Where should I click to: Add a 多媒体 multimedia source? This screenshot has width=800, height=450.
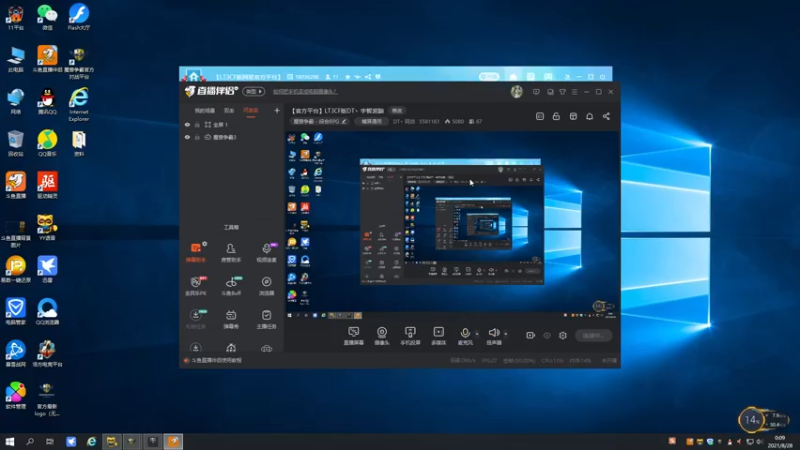(439, 336)
